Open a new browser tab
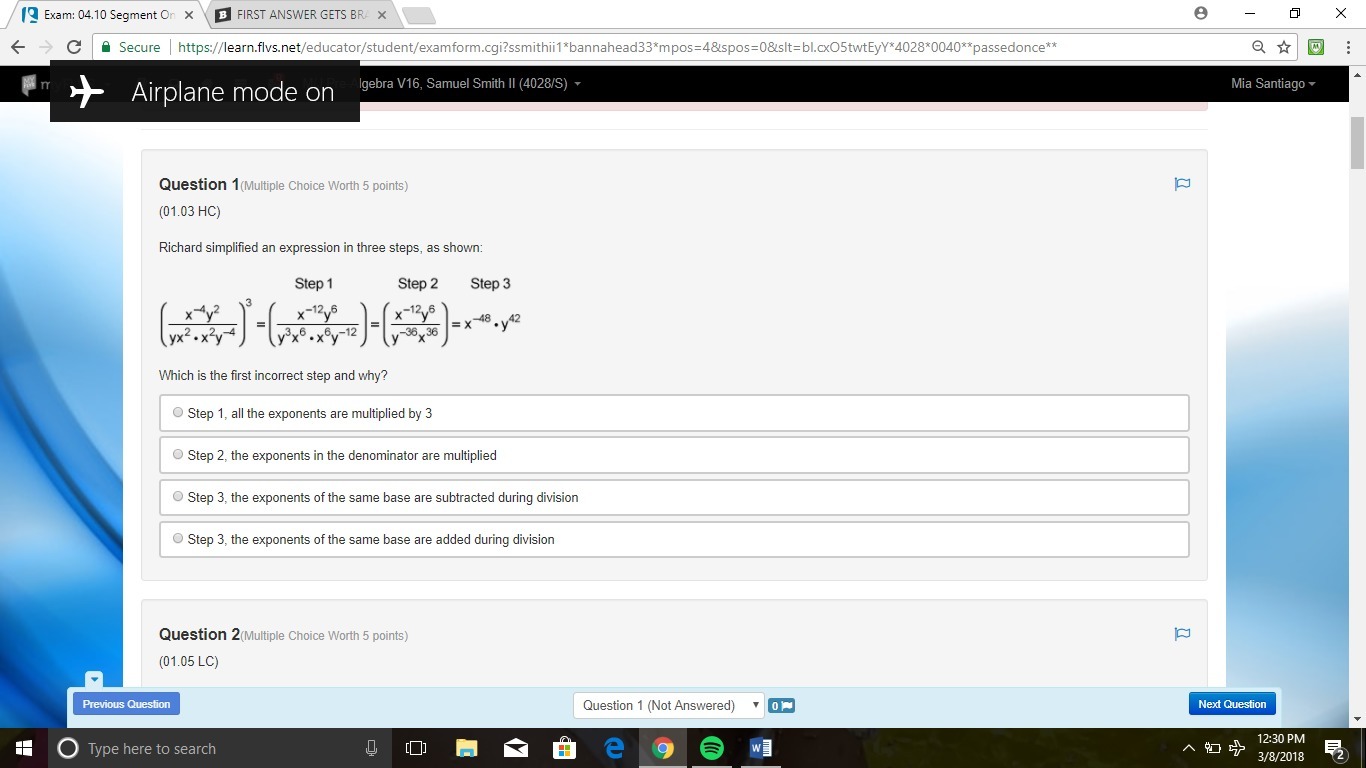The height and width of the screenshot is (768, 1366). point(419,15)
